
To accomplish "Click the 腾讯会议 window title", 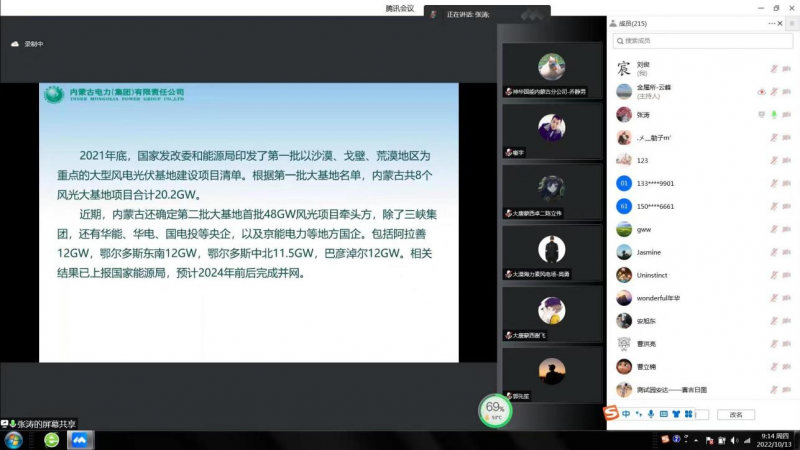I will click(x=400, y=8).
